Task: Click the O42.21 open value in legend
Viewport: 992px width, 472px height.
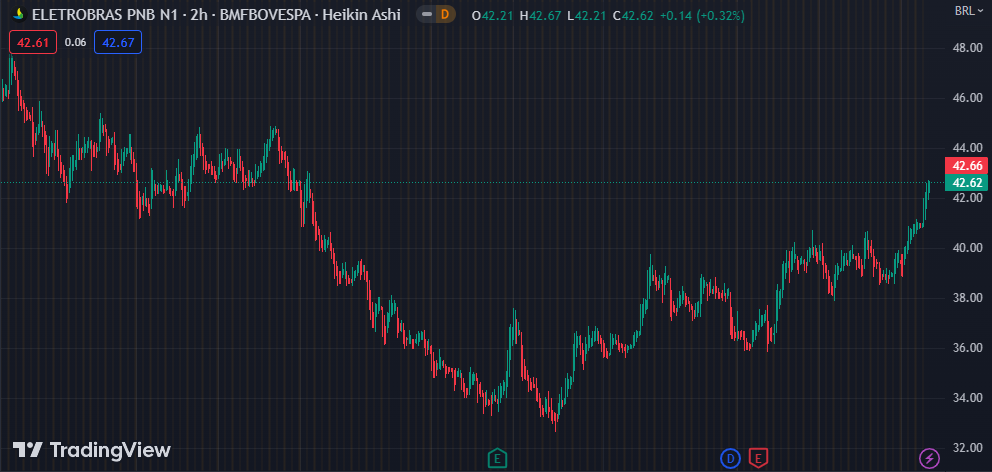Action: click(493, 15)
